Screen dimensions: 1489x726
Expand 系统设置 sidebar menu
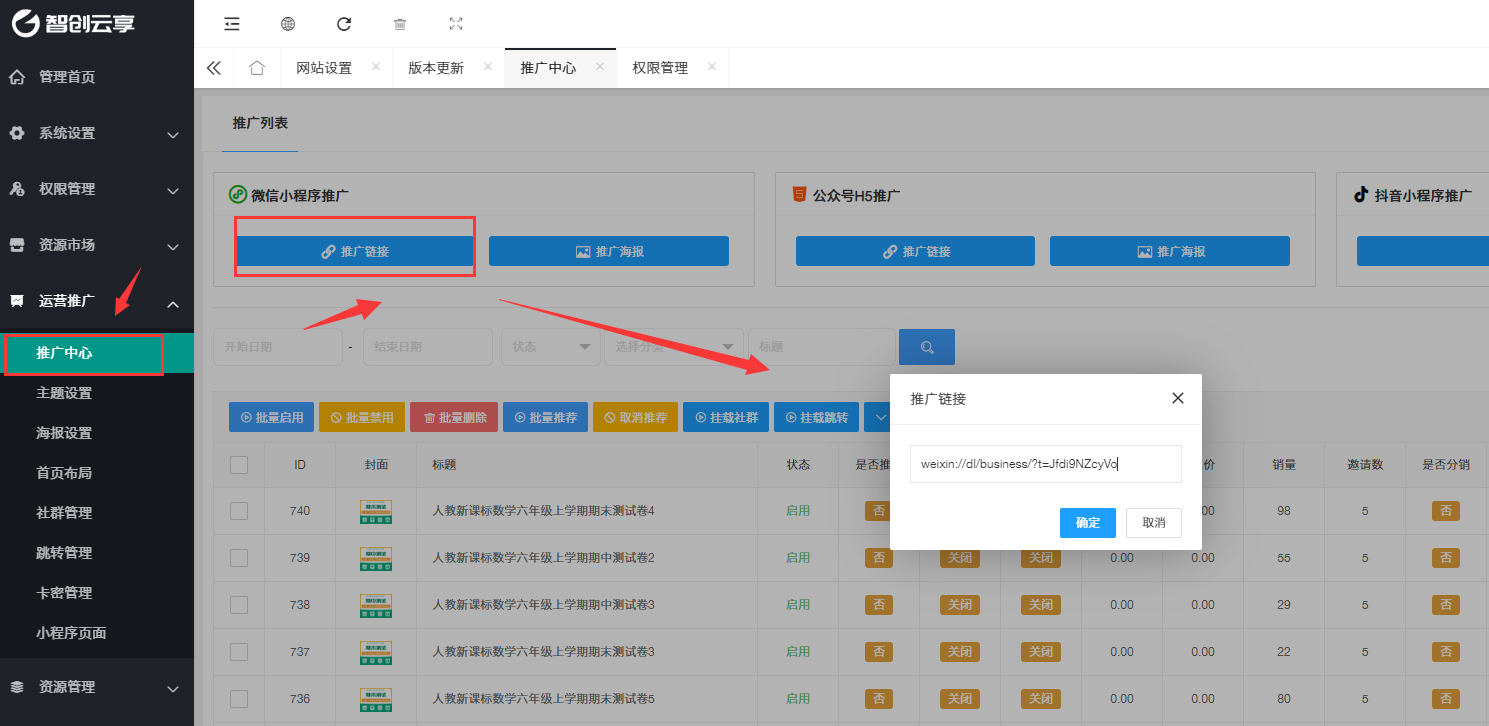[97, 133]
